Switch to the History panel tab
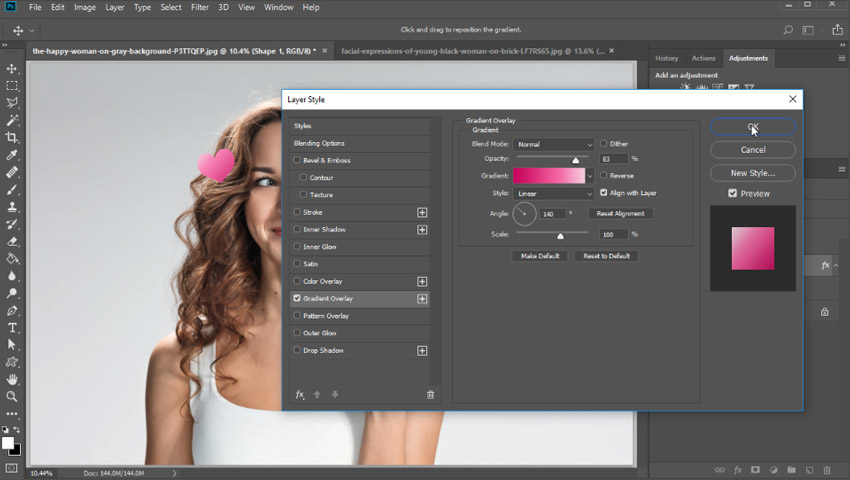This screenshot has height=480, width=850. pyautogui.click(x=666, y=58)
